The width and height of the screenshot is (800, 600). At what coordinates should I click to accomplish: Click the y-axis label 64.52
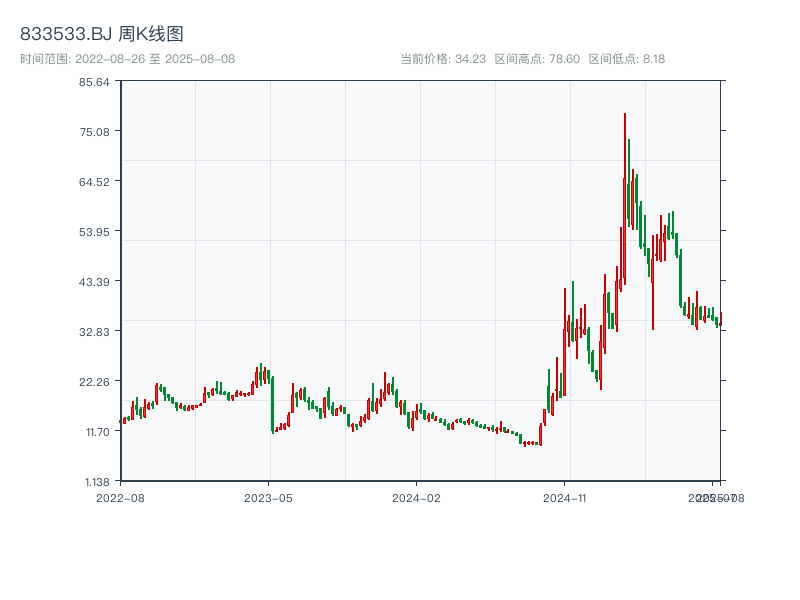[94, 182]
